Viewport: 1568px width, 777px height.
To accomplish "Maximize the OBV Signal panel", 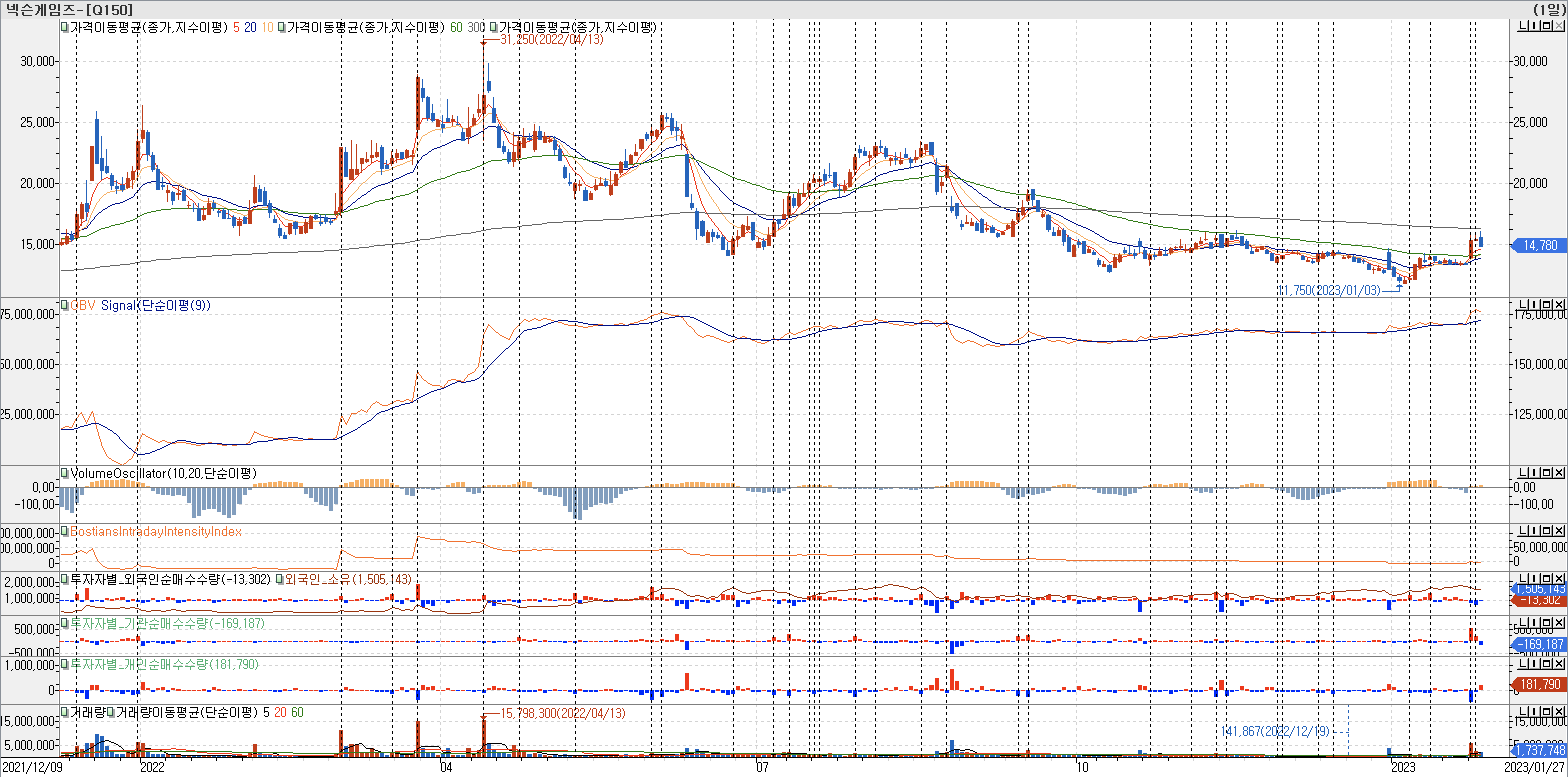I will click(x=1546, y=304).
